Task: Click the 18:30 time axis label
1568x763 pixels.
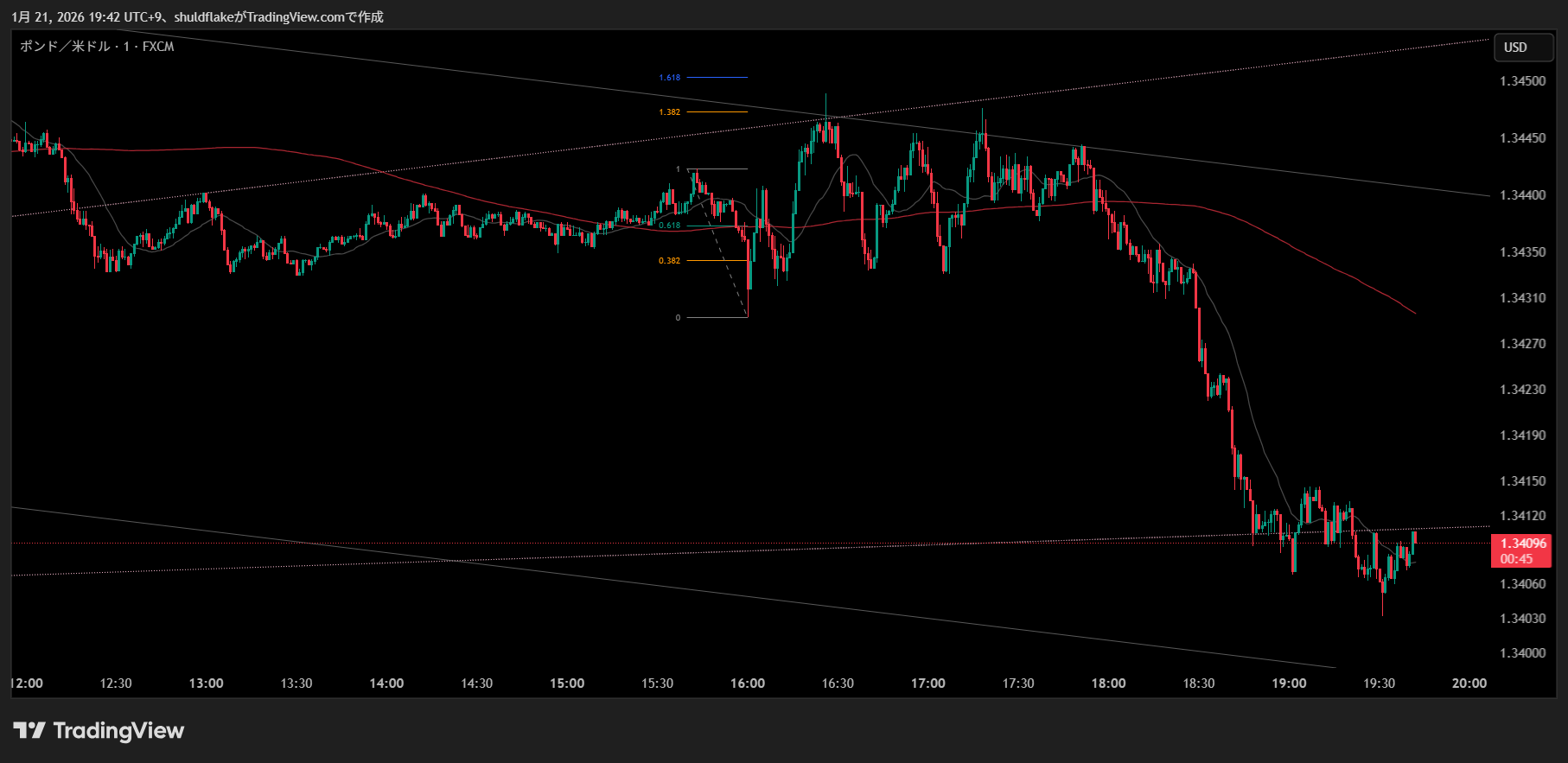Action: pyautogui.click(x=1198, y=684)
